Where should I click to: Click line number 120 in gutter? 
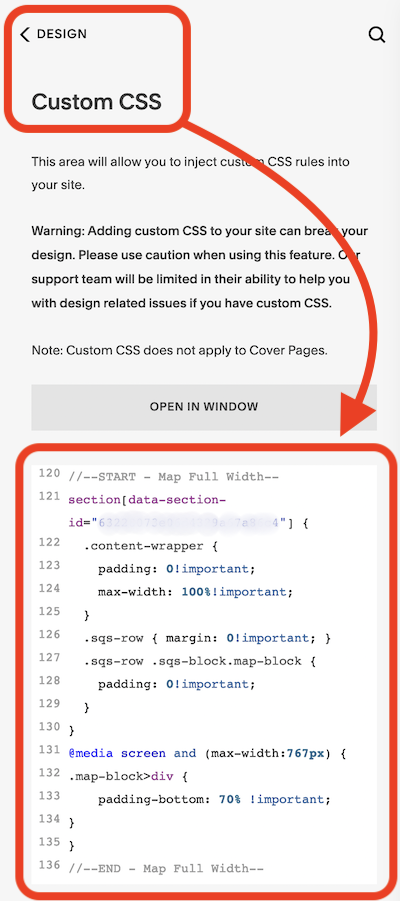click(49, 473)
